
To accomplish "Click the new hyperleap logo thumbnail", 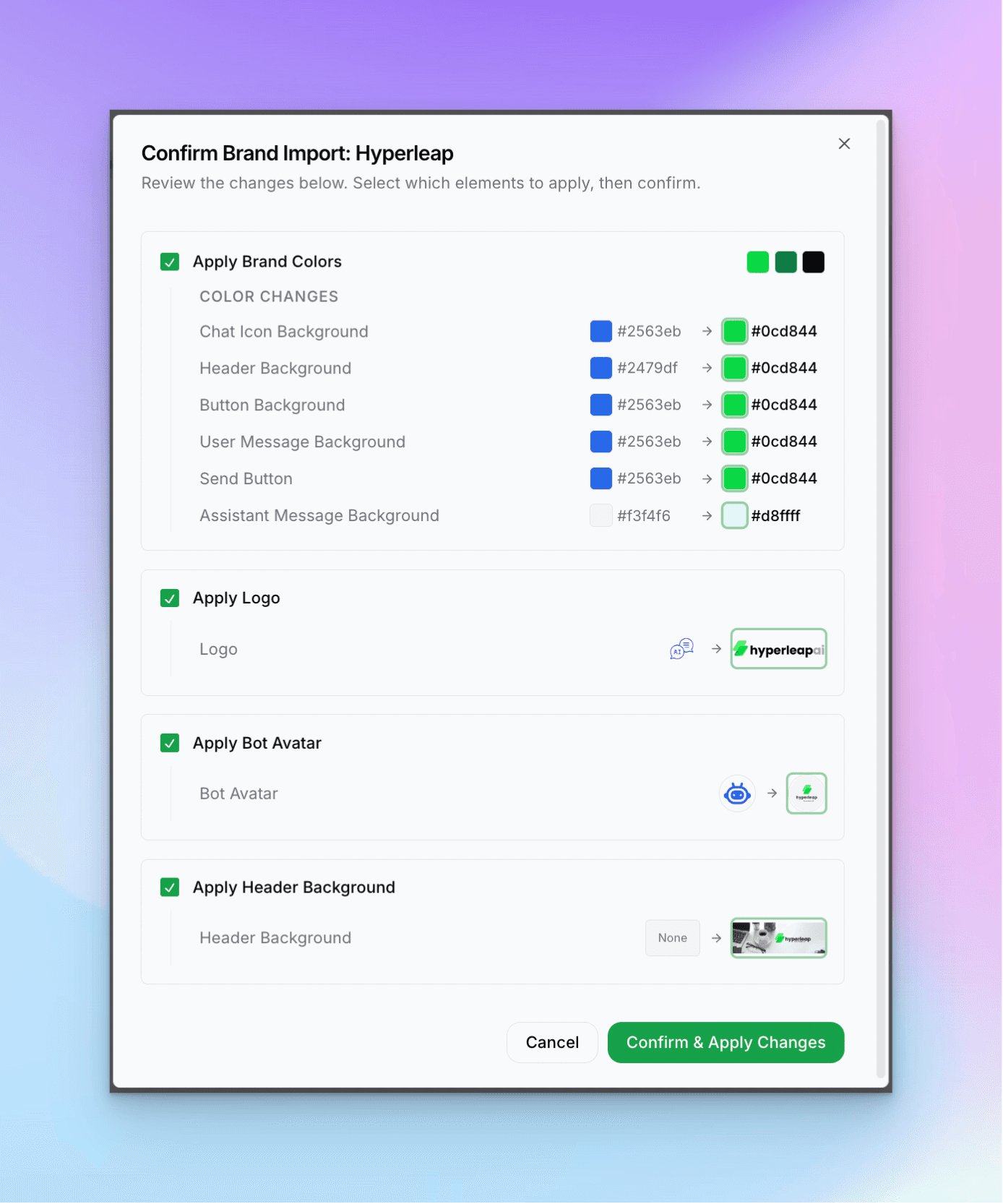I will tap(778, 649).
